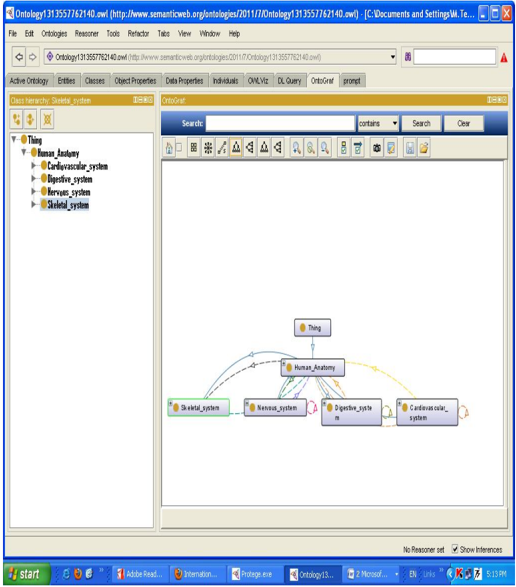Go forward with the right arrow button
Image resolution: width=516 pixels, height=587 pixels.
click(x=33, y=57)
